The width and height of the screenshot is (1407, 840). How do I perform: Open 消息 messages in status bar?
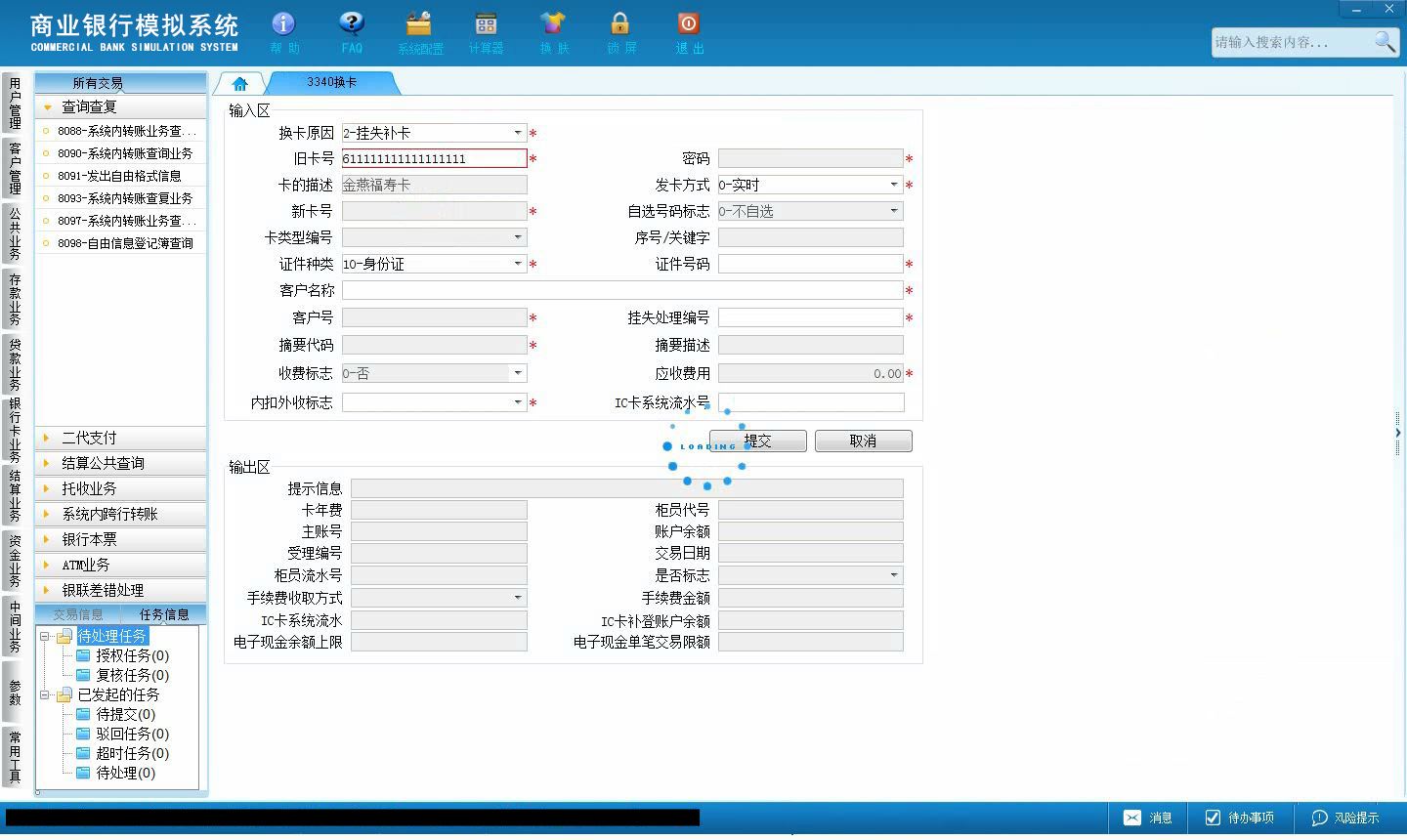(1148, 818)
